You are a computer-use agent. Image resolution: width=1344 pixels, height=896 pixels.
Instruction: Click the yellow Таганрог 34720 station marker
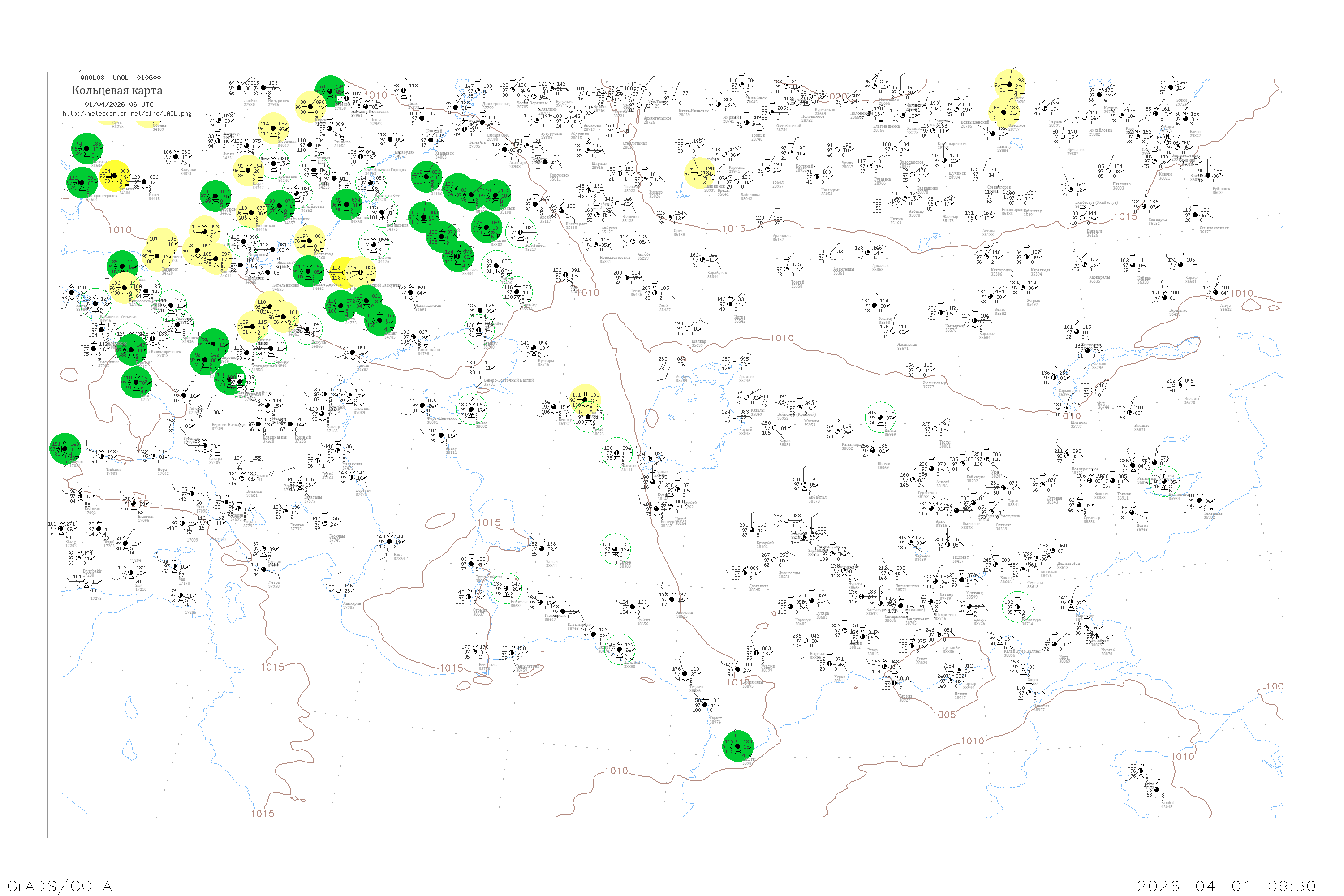coord(157,255)
